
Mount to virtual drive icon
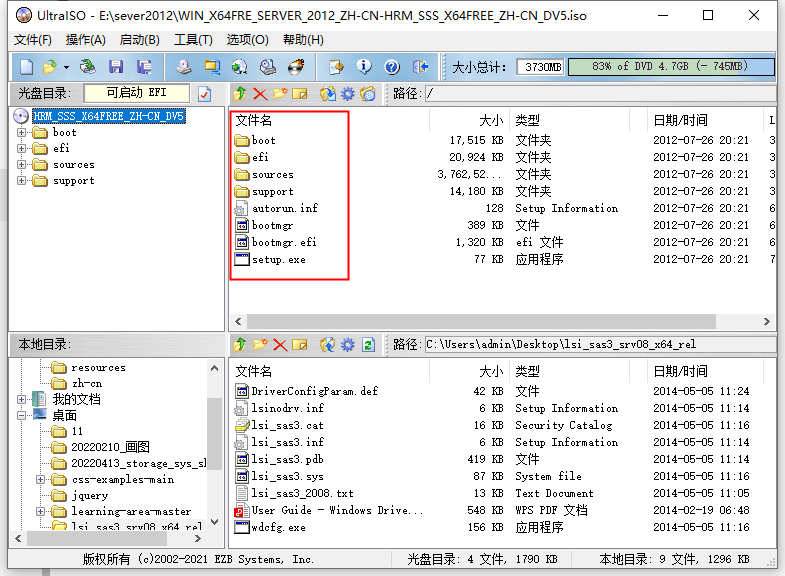pyautogui.click(x=268, y=67)
